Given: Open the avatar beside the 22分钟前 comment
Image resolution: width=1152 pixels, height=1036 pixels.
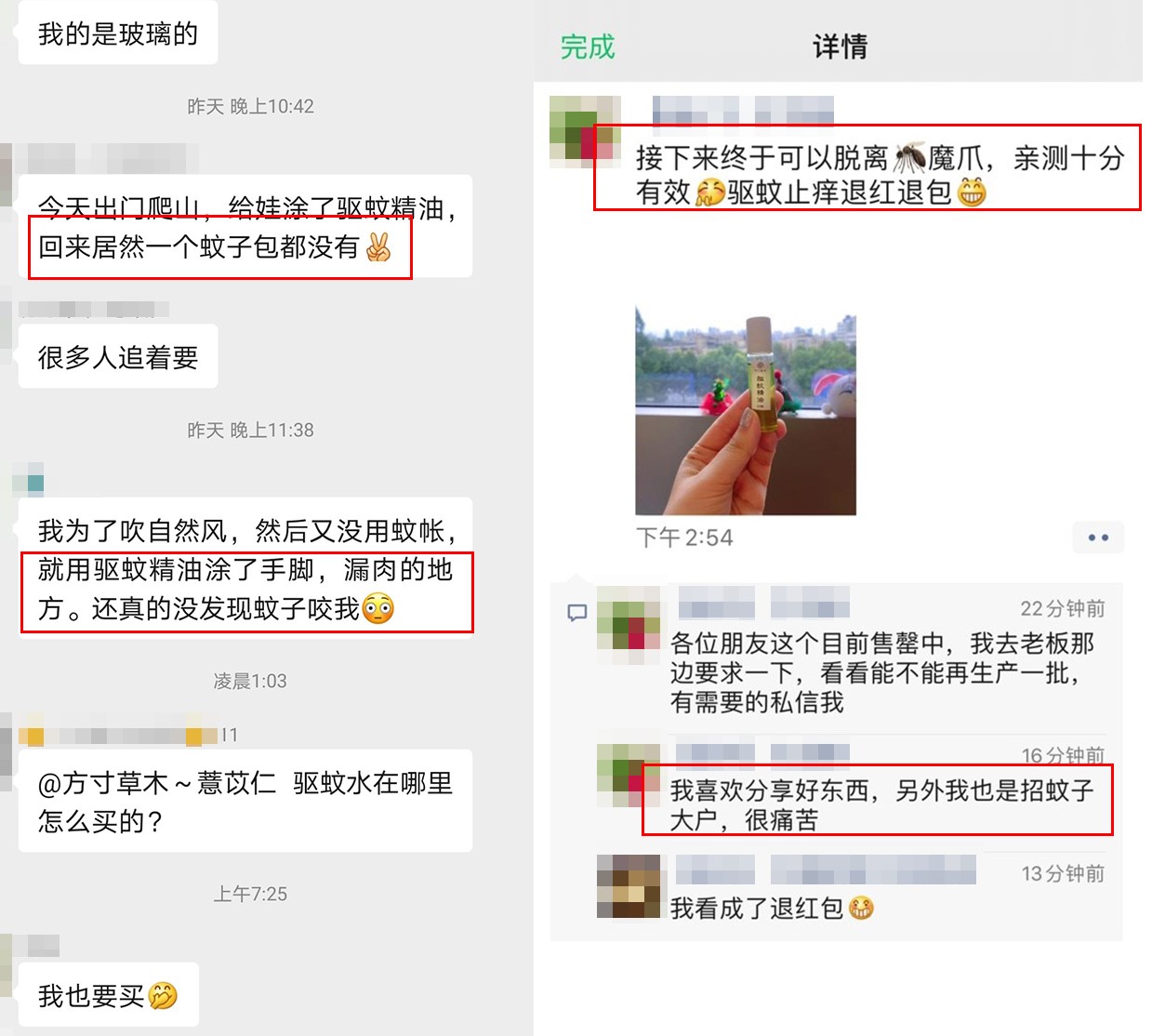Looking at the screenshot, I should click(x=629, y=624).
